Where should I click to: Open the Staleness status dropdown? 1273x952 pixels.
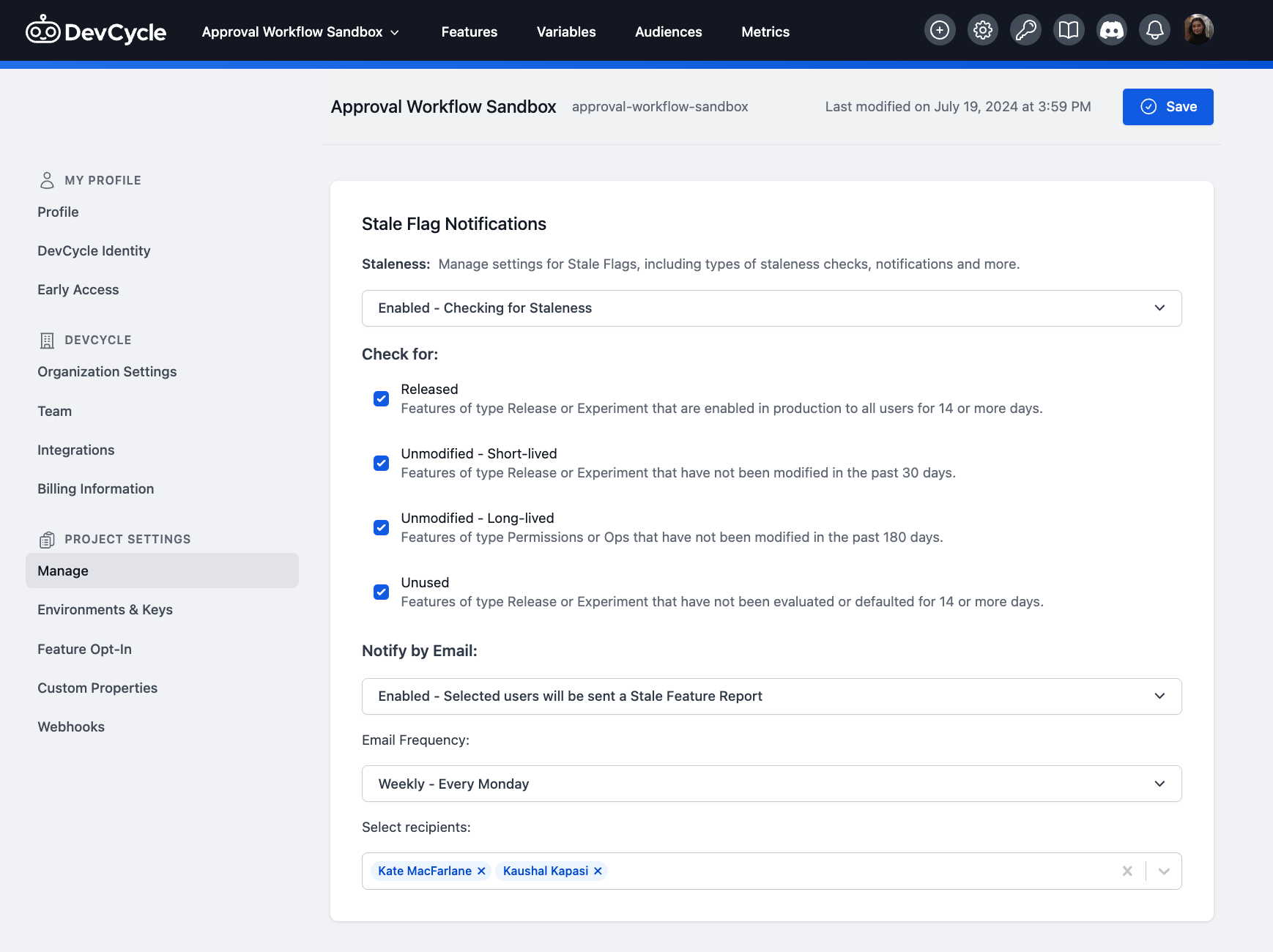(x=771, y=308)
